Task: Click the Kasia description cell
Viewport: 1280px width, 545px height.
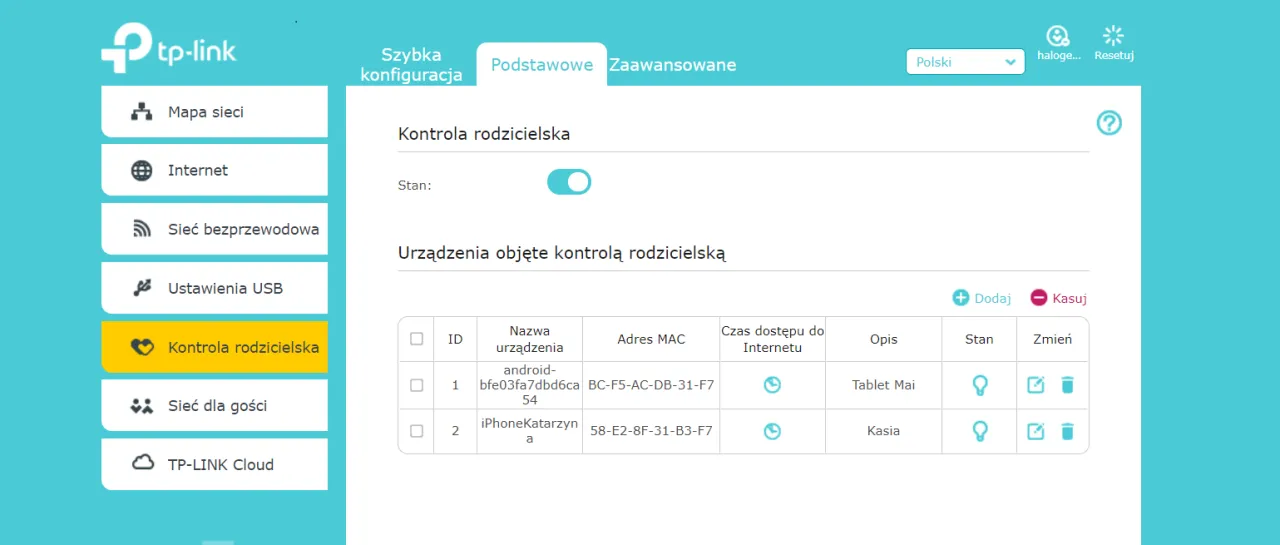Action: click(884, 431)
